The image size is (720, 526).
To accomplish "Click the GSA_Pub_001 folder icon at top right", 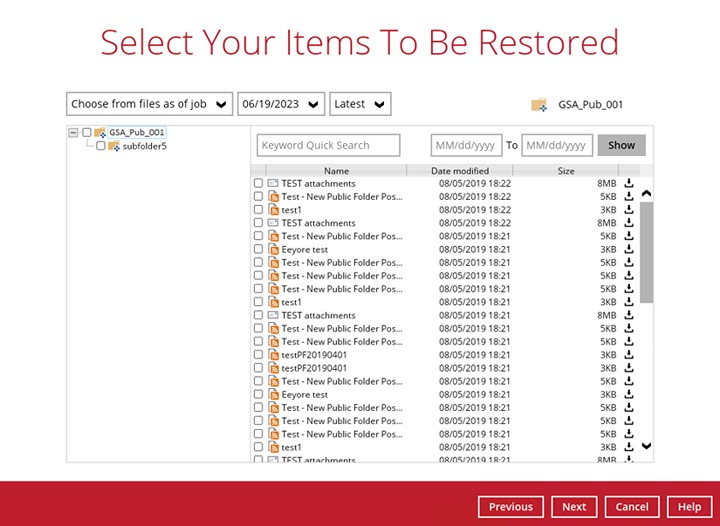I will pyautogui.click(x=539, y=104).
